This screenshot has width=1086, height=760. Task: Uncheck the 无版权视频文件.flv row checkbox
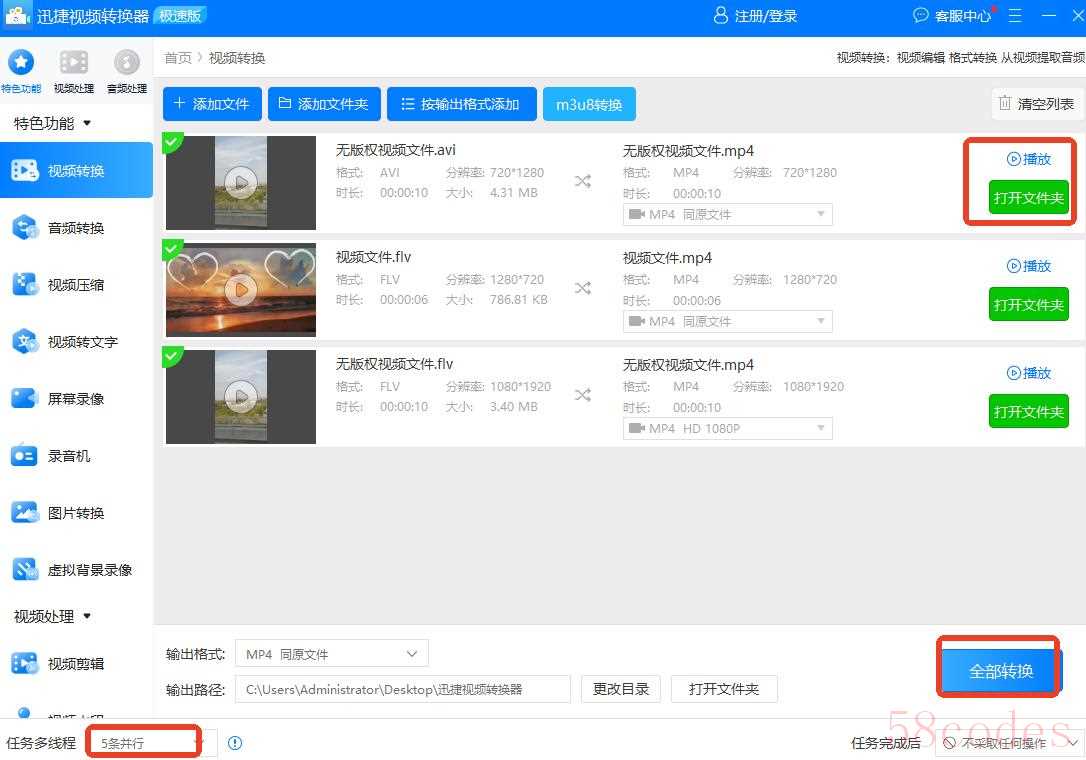click(x=172, y=355)
